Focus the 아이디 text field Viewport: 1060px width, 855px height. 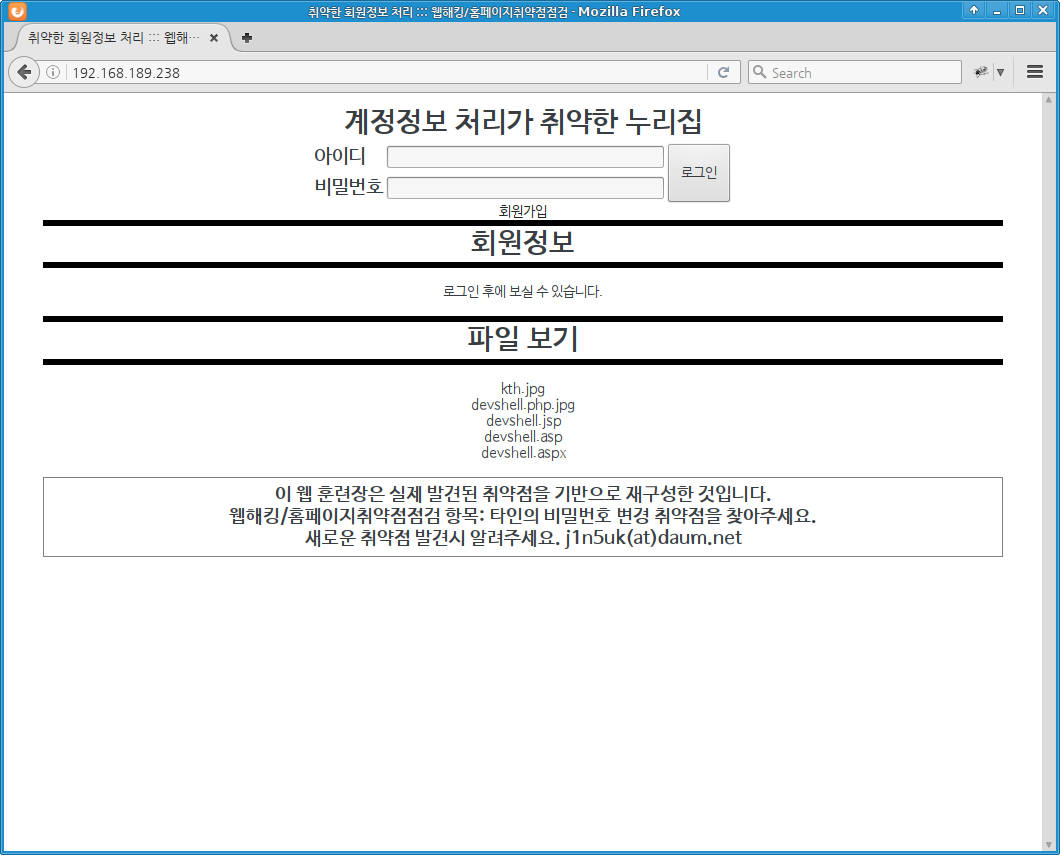click(525, 157)
